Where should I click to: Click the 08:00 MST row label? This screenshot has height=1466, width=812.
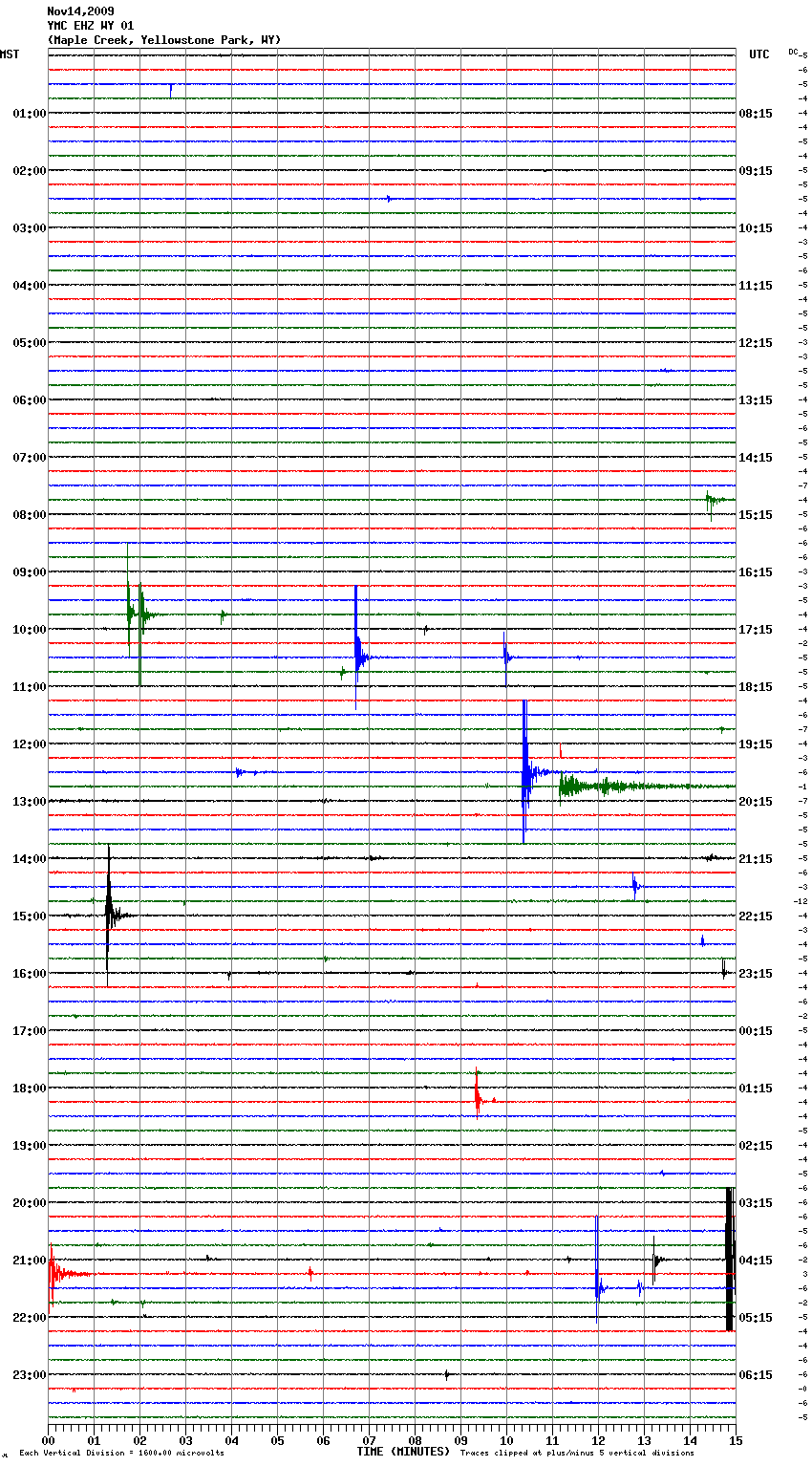[30, 515]
